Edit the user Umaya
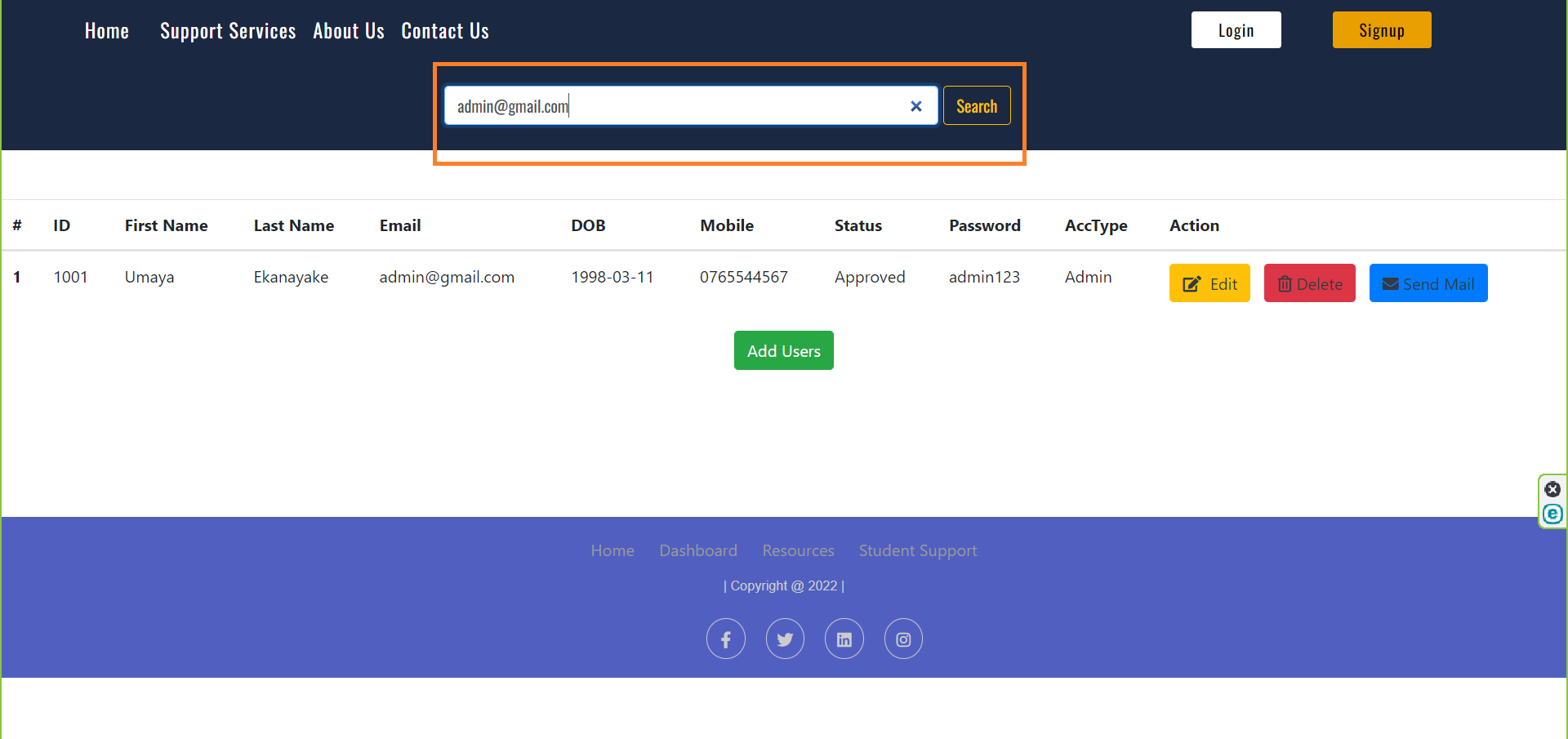Viewport: 1568px width, 739px height. tap(1209, 283)
